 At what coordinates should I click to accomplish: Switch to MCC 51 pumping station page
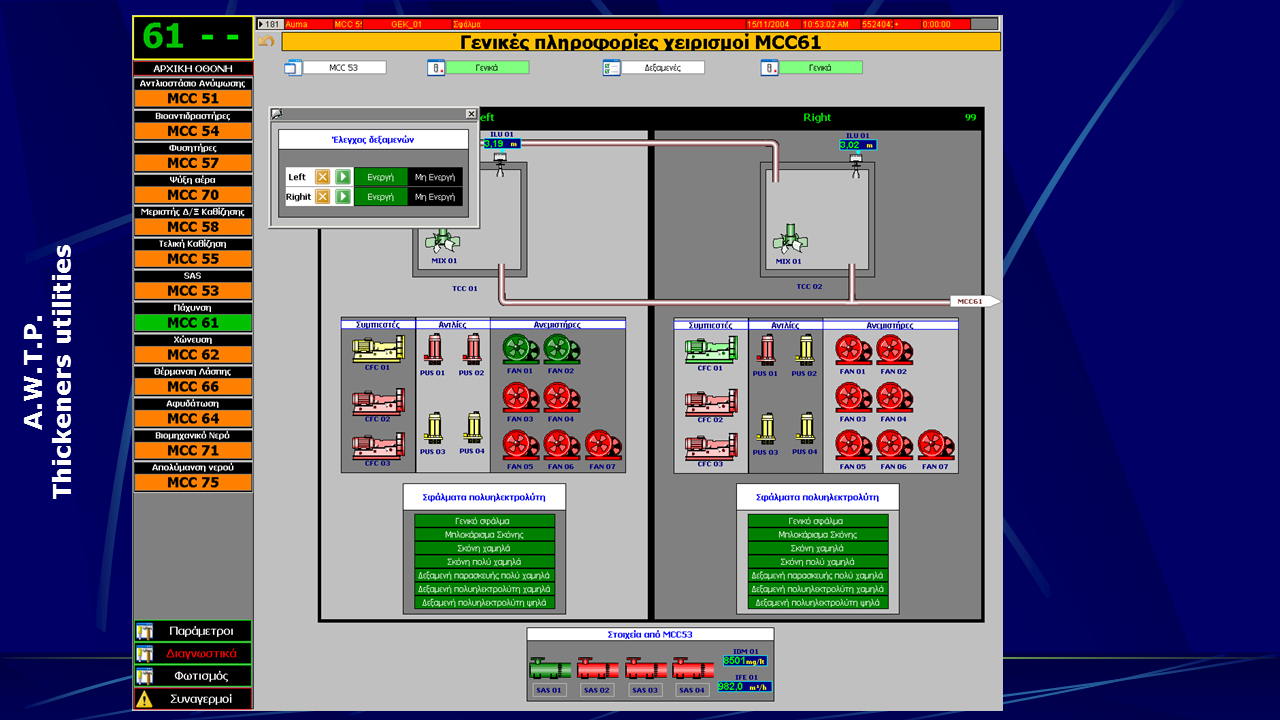(x=193, y=99)
